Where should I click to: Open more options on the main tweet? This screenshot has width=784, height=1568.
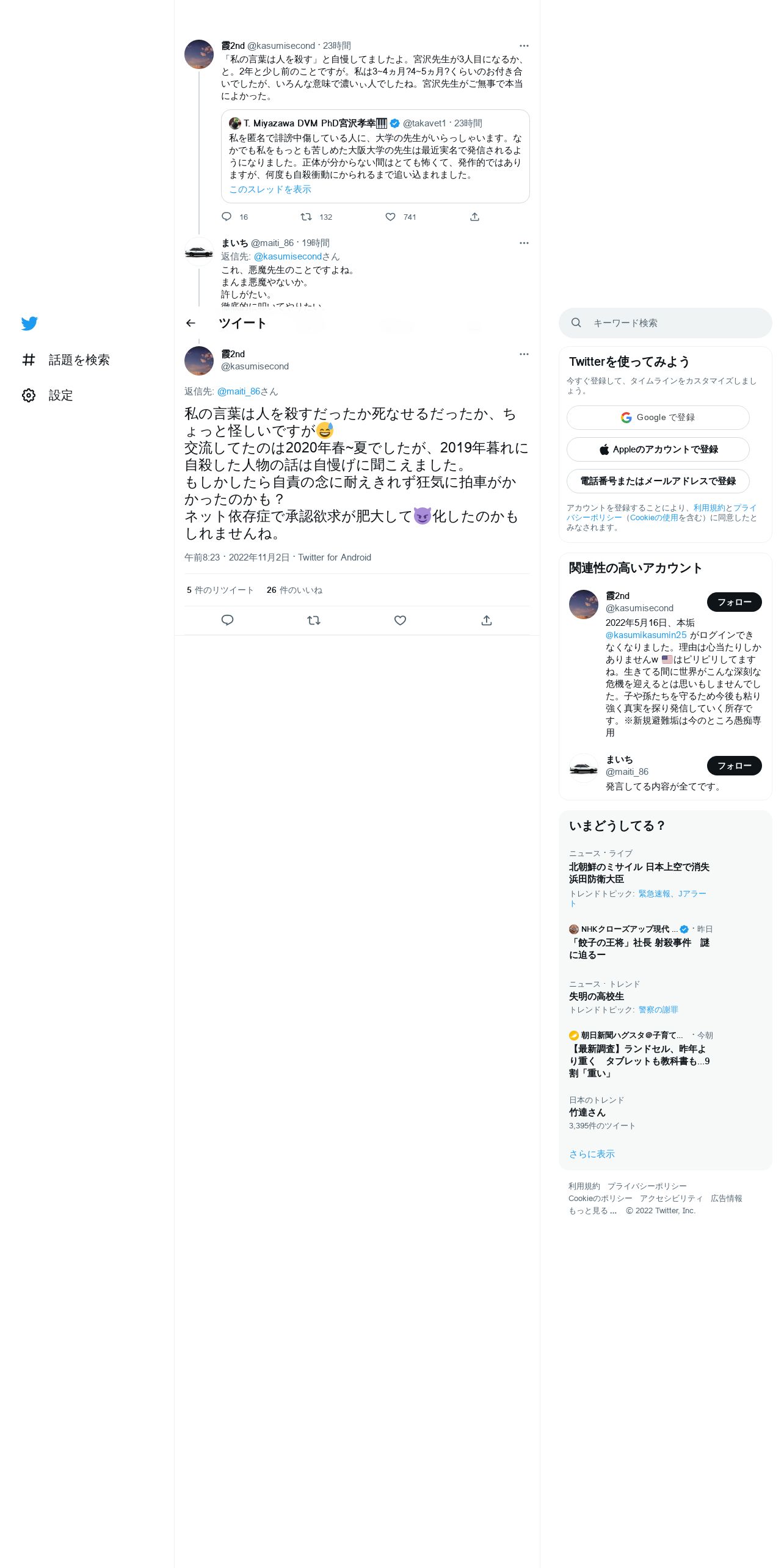524,354
